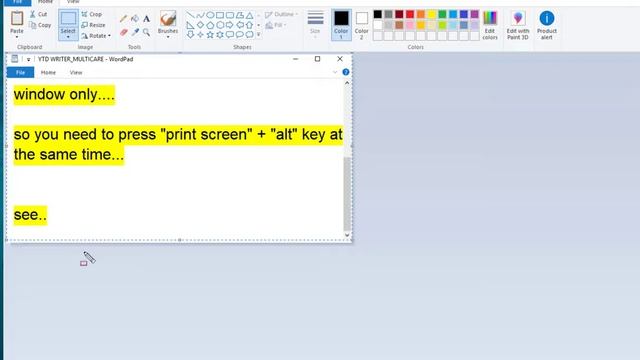640x360 pixels.
Task: Pick the purple color swatch
Action: pyautogui.click(x=474, y=14)
